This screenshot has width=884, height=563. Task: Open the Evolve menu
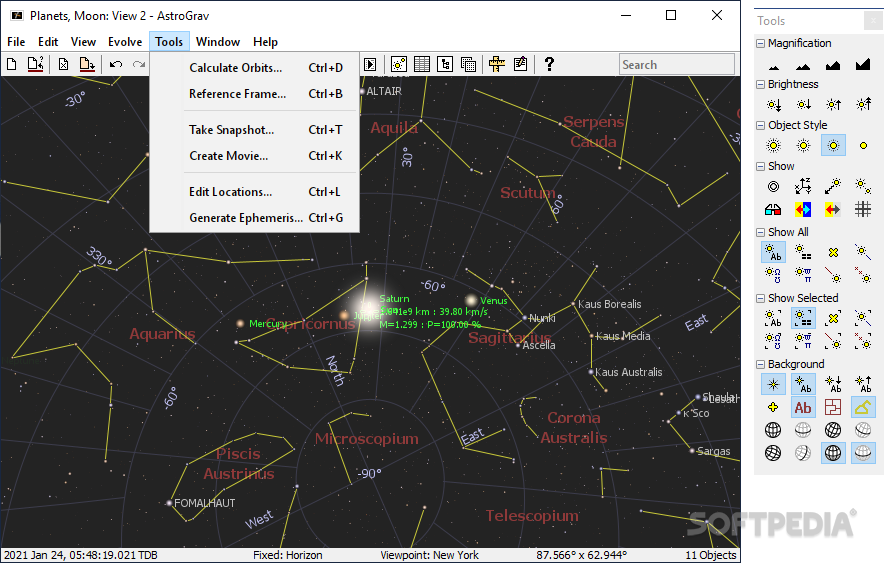pos(125,42)
